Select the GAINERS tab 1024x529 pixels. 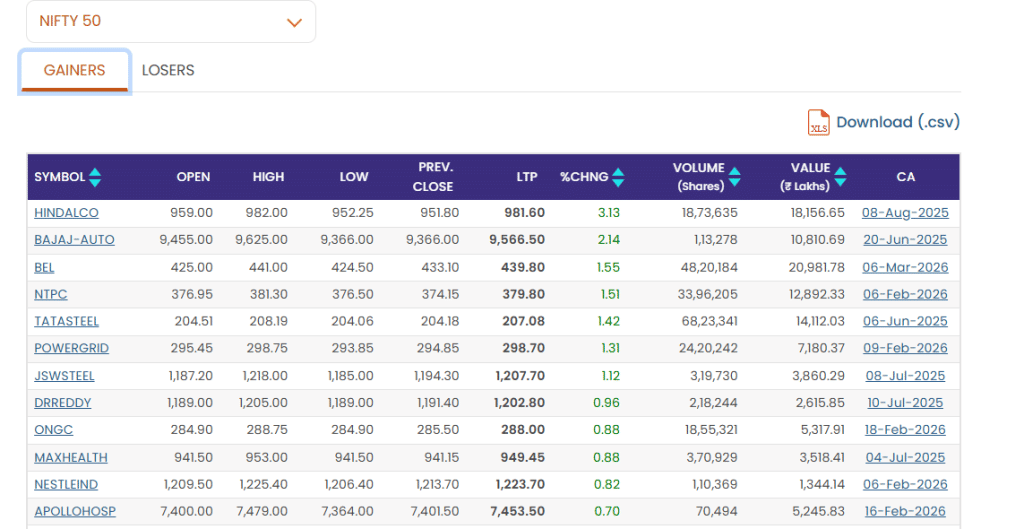click(74, 70)
